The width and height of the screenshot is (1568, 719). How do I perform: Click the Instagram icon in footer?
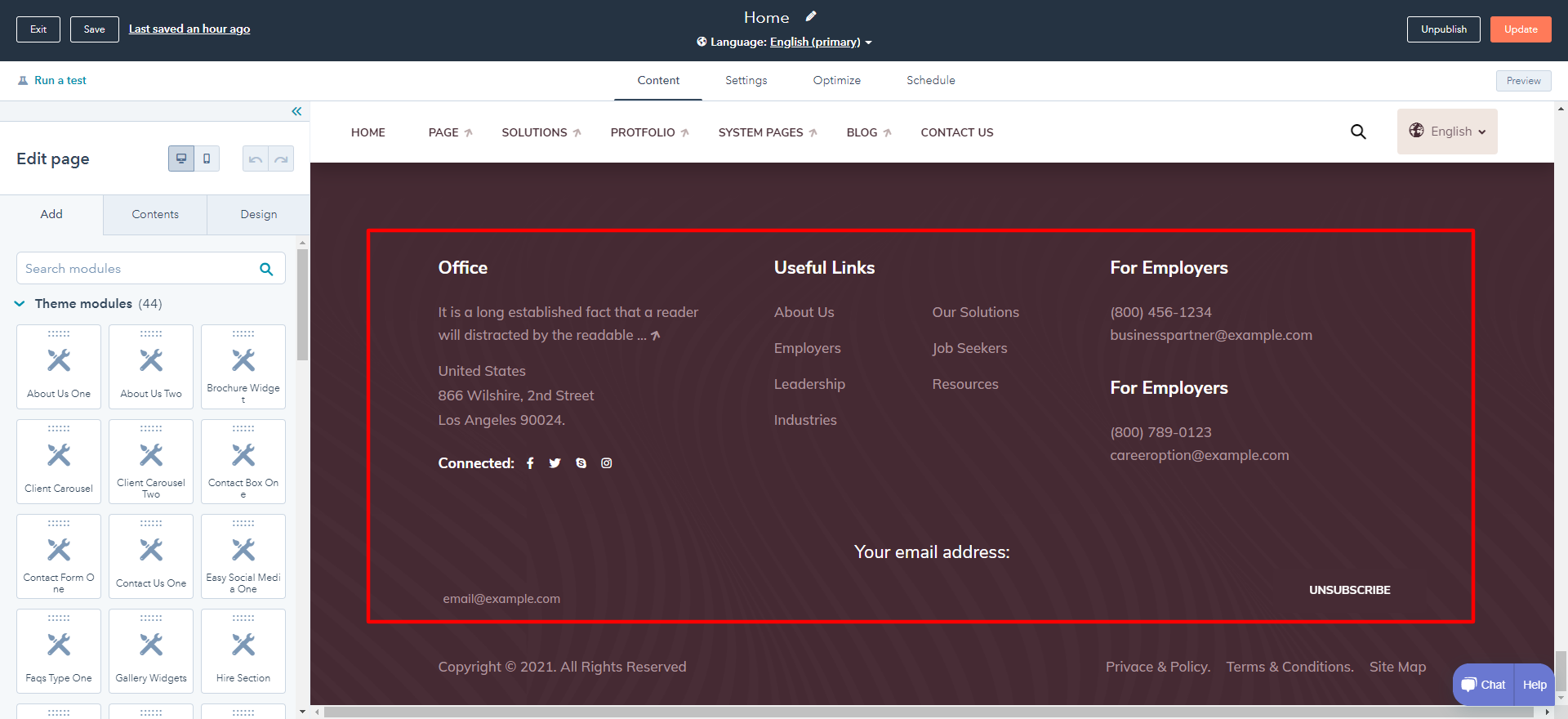[607, 463]
